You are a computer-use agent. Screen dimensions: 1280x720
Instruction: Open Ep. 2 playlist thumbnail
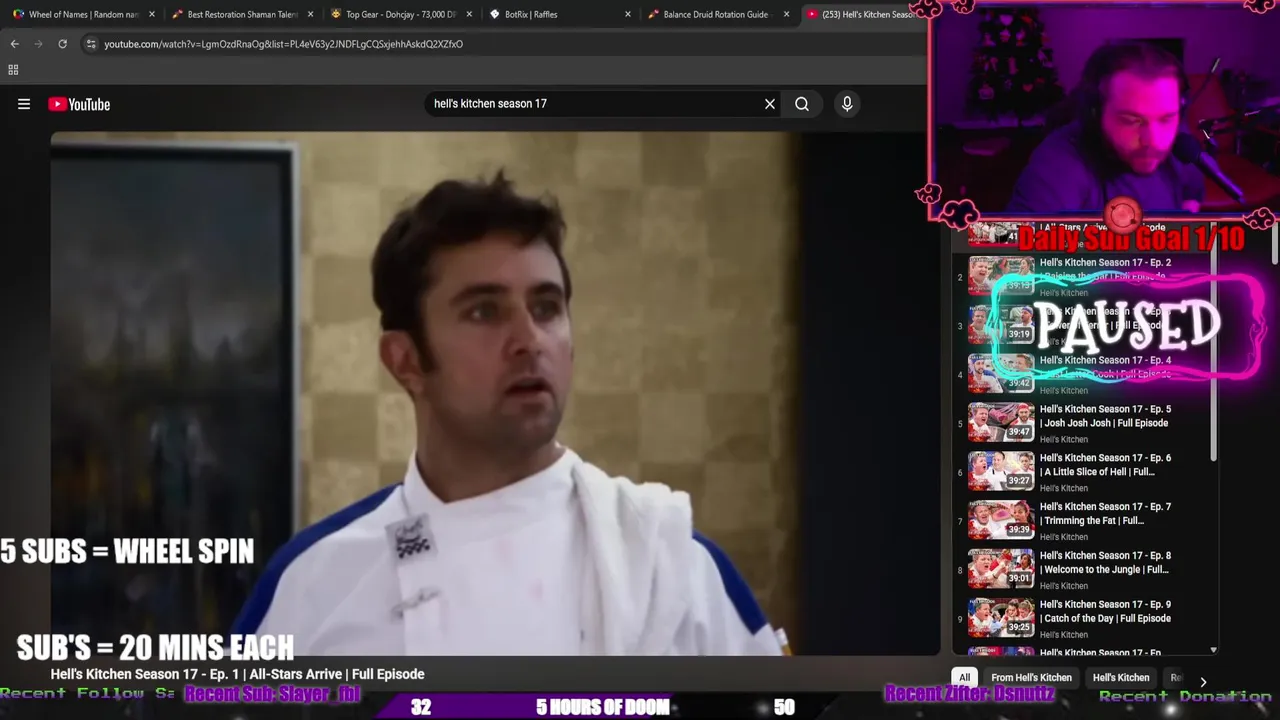1001,275
